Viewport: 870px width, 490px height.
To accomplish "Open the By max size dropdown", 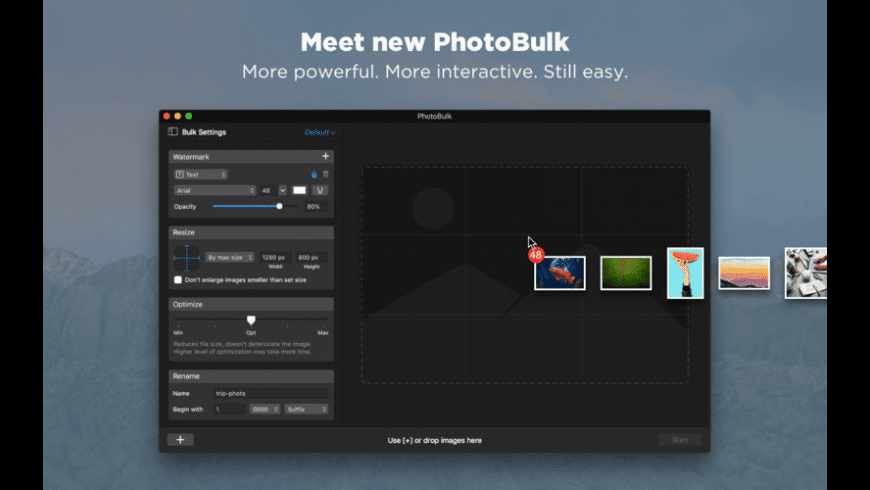I will click(230, 257).
